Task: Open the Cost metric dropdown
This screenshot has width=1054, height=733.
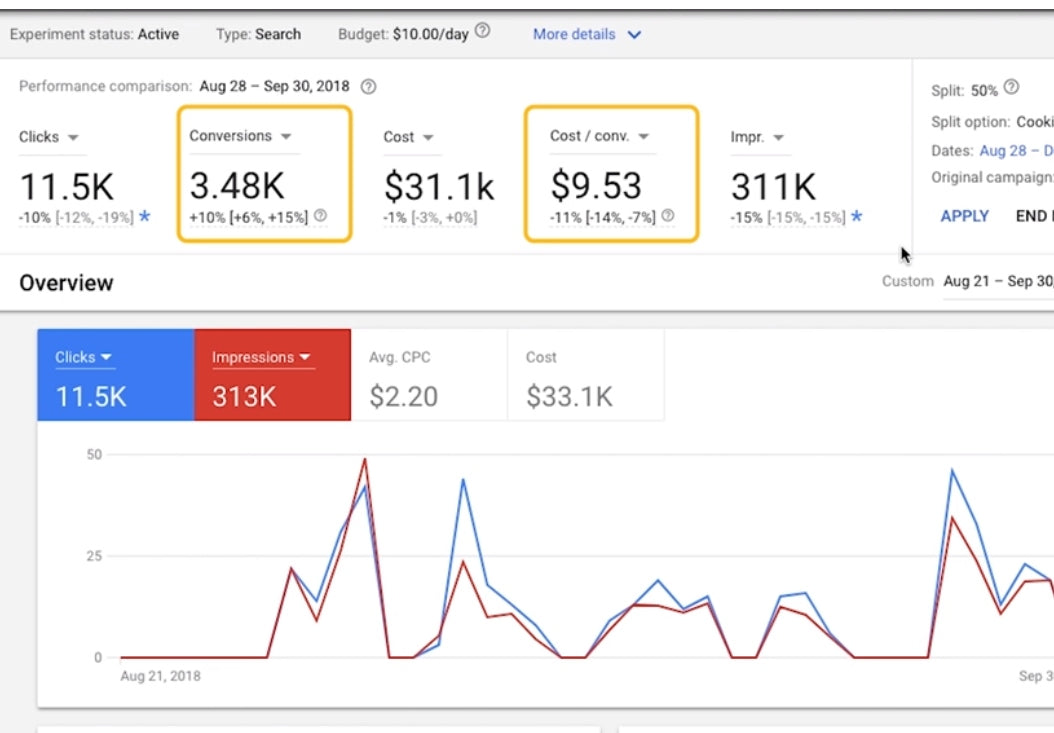Action: 428,138
